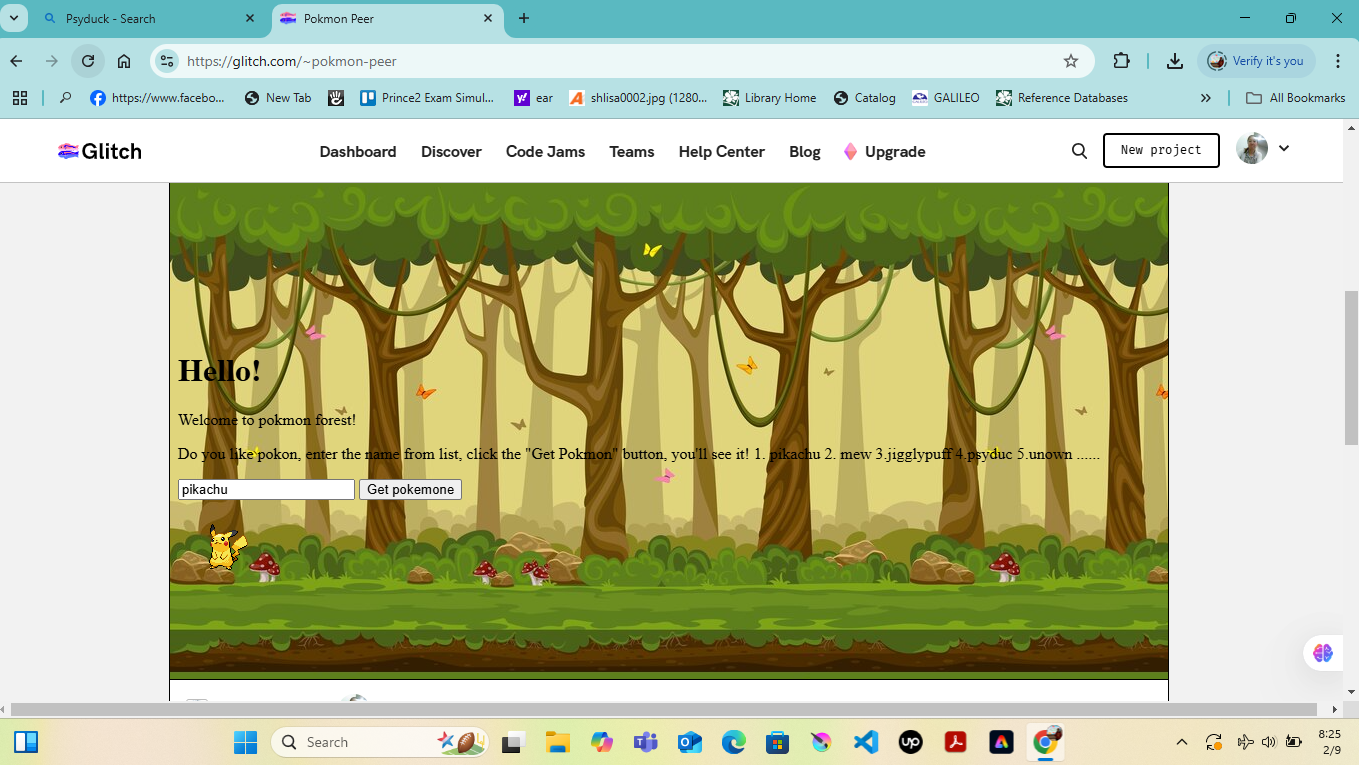Open the New Tab bookmark

pos(277,98)
